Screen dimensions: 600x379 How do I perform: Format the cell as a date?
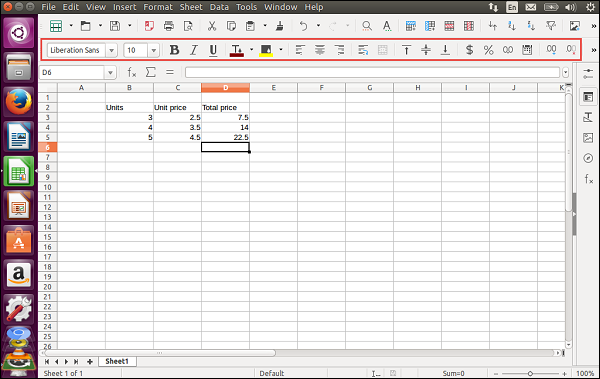point(527,50)
